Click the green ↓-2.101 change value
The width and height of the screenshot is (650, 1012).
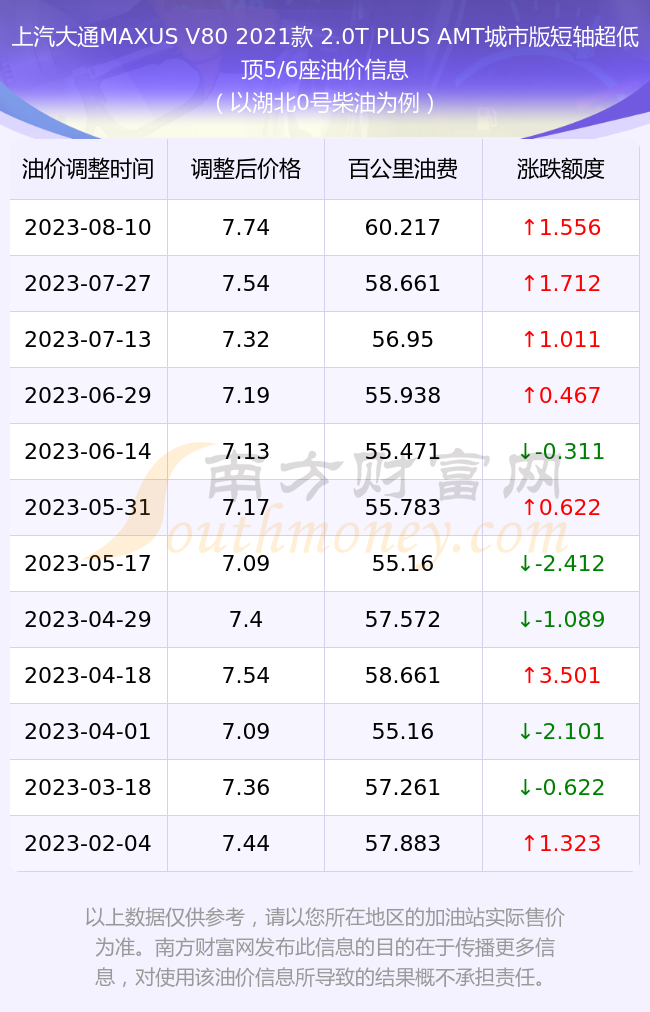coord(561,731)
